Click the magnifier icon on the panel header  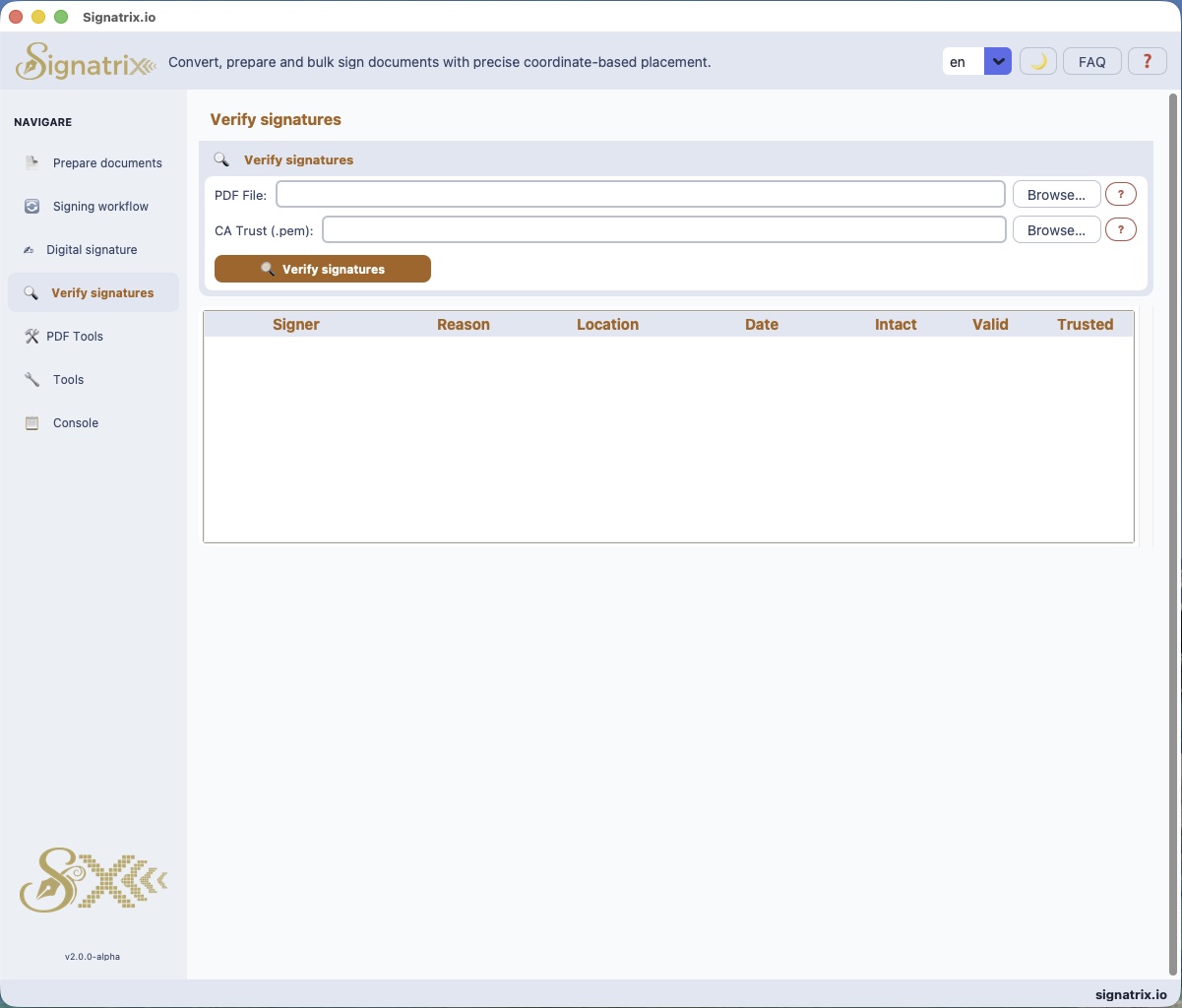222,158
